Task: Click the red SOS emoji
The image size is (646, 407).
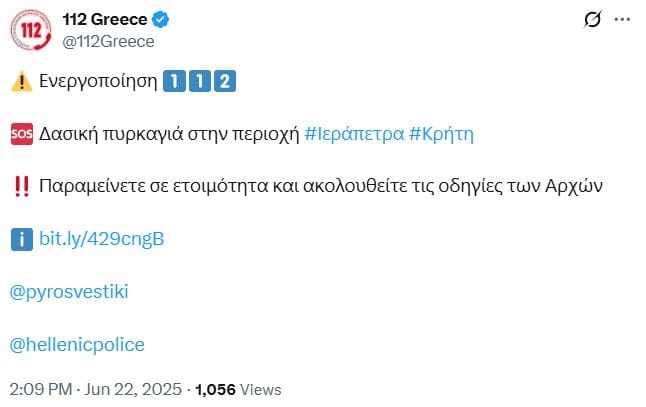Action: tap(22, 134)
